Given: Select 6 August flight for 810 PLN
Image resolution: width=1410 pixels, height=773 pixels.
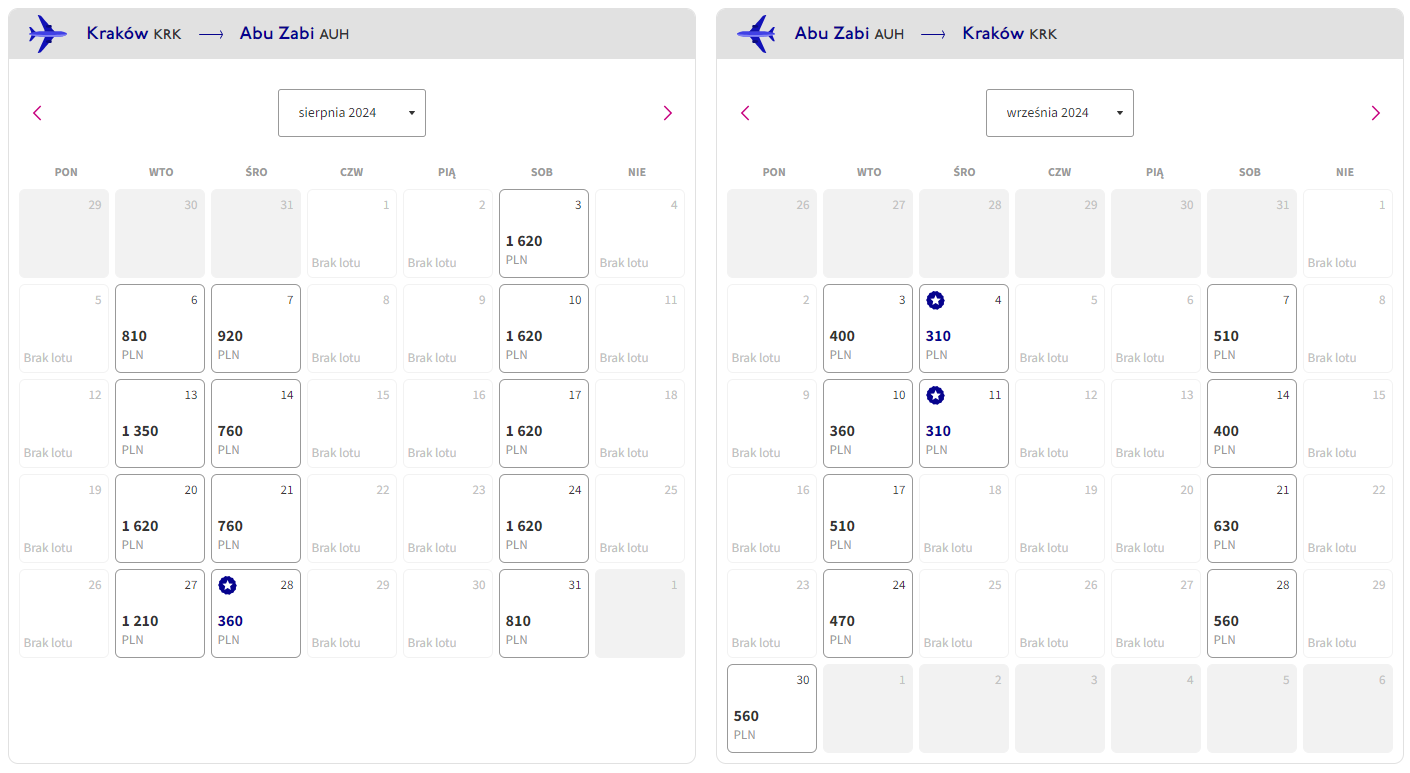Looking at the screenshot, I should (160, 328).
